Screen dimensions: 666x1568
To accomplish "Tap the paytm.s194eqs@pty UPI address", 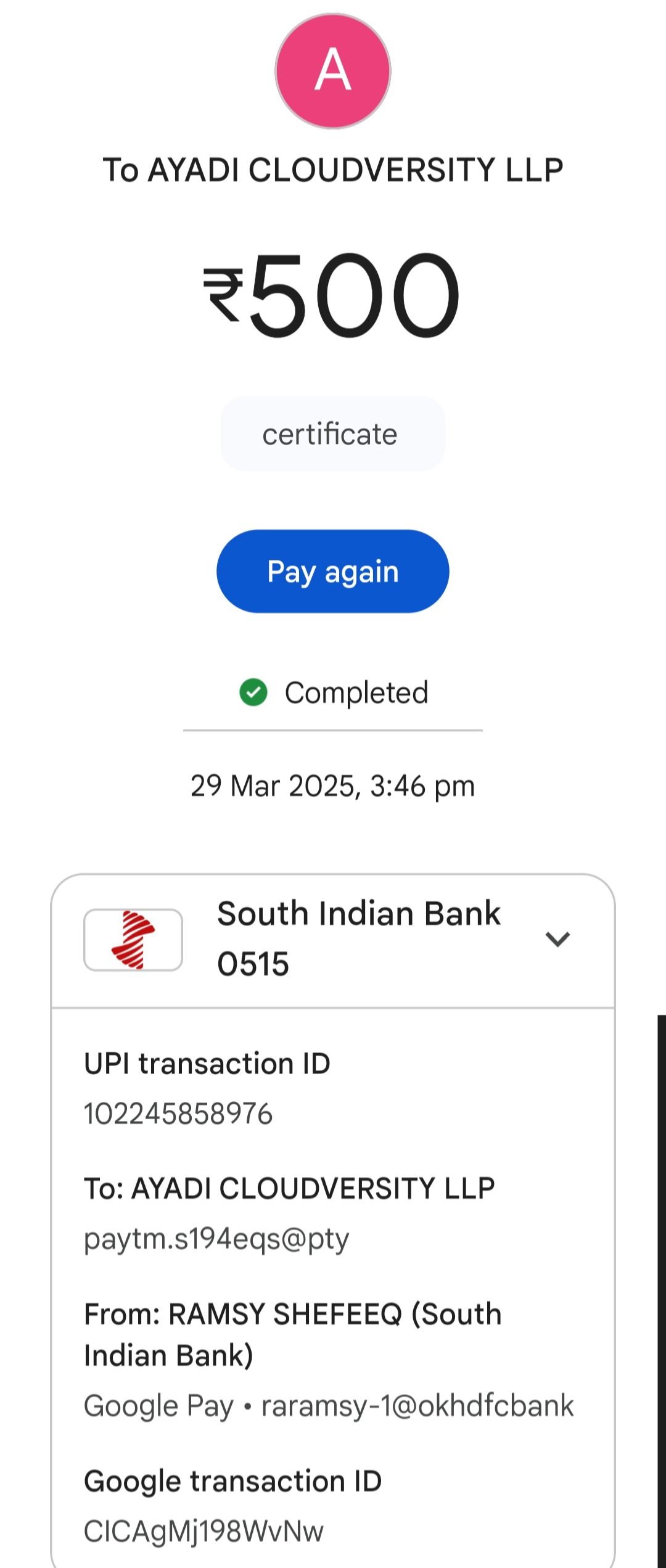I will tap(216, 1238).
